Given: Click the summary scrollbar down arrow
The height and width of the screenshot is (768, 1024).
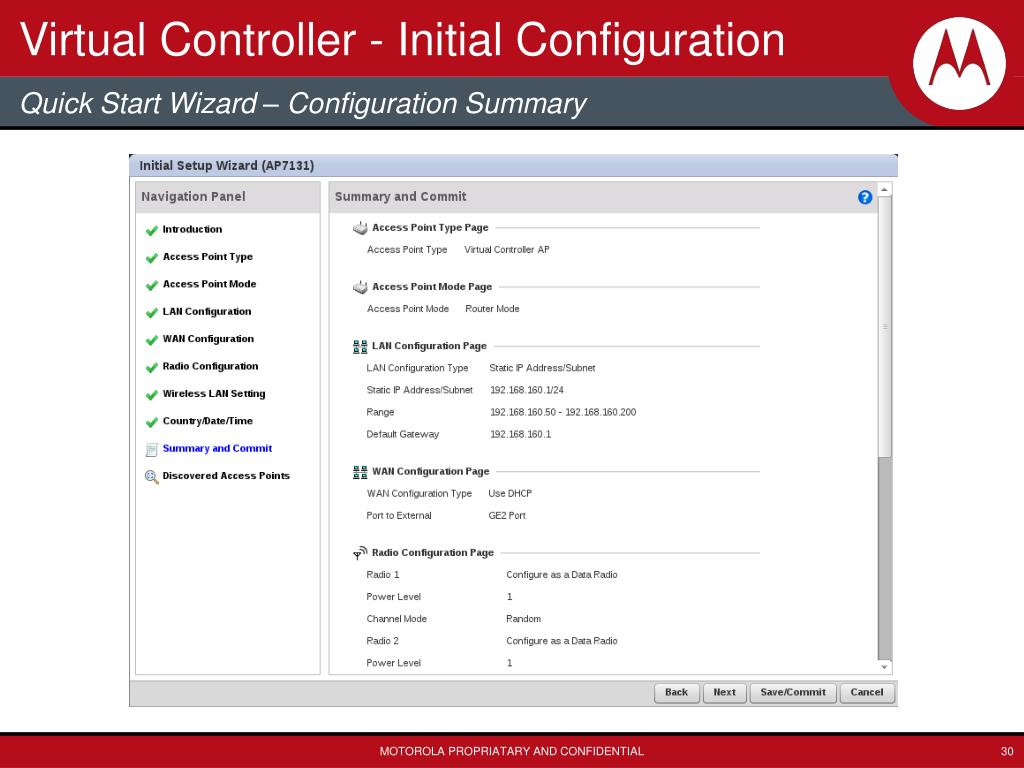Looking at the screenshot, I should point(884,667).
